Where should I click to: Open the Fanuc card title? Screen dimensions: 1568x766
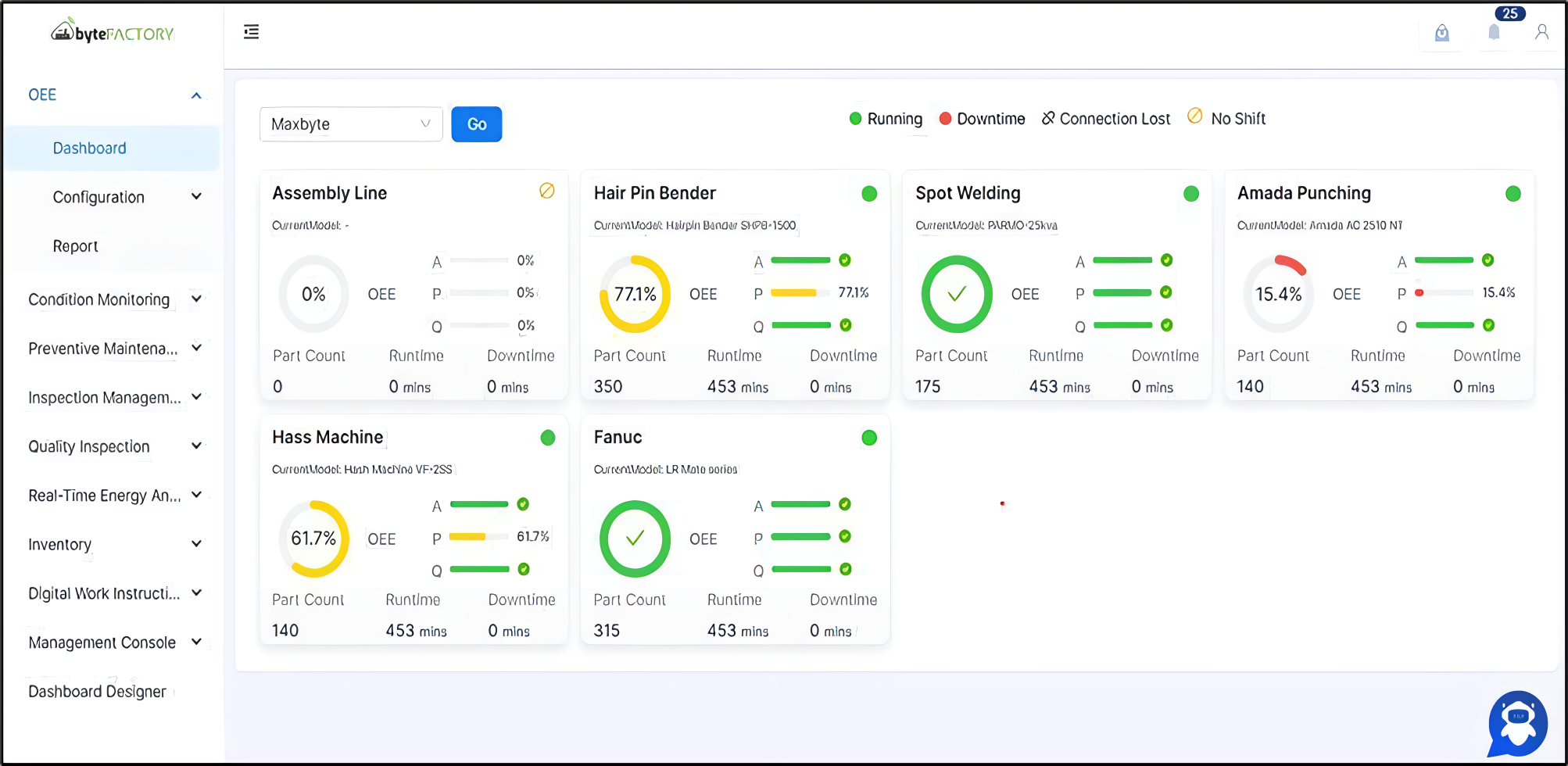[x=618, y=437]
